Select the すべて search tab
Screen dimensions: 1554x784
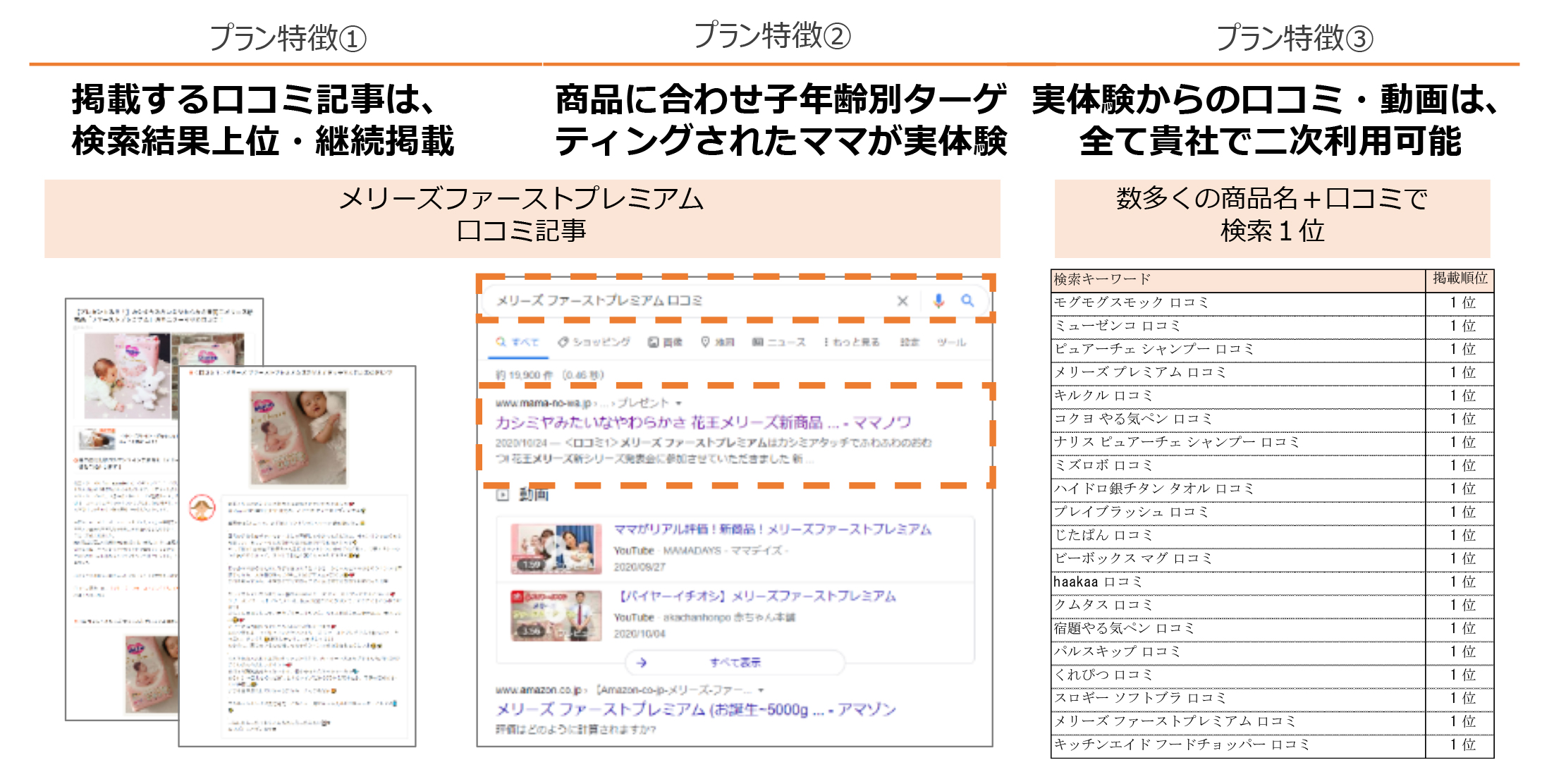point(517,342)
